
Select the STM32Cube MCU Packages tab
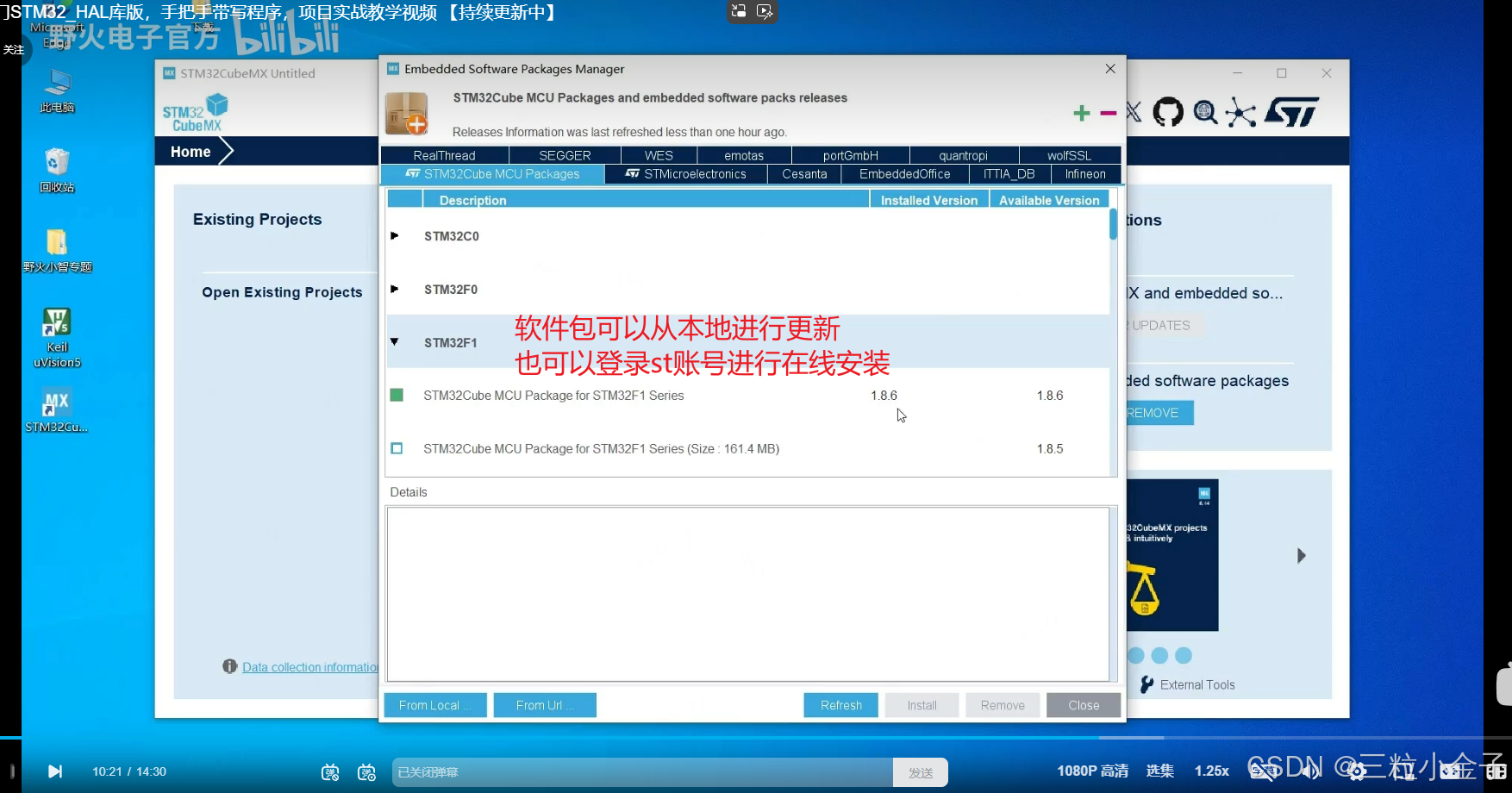point(492,174)
